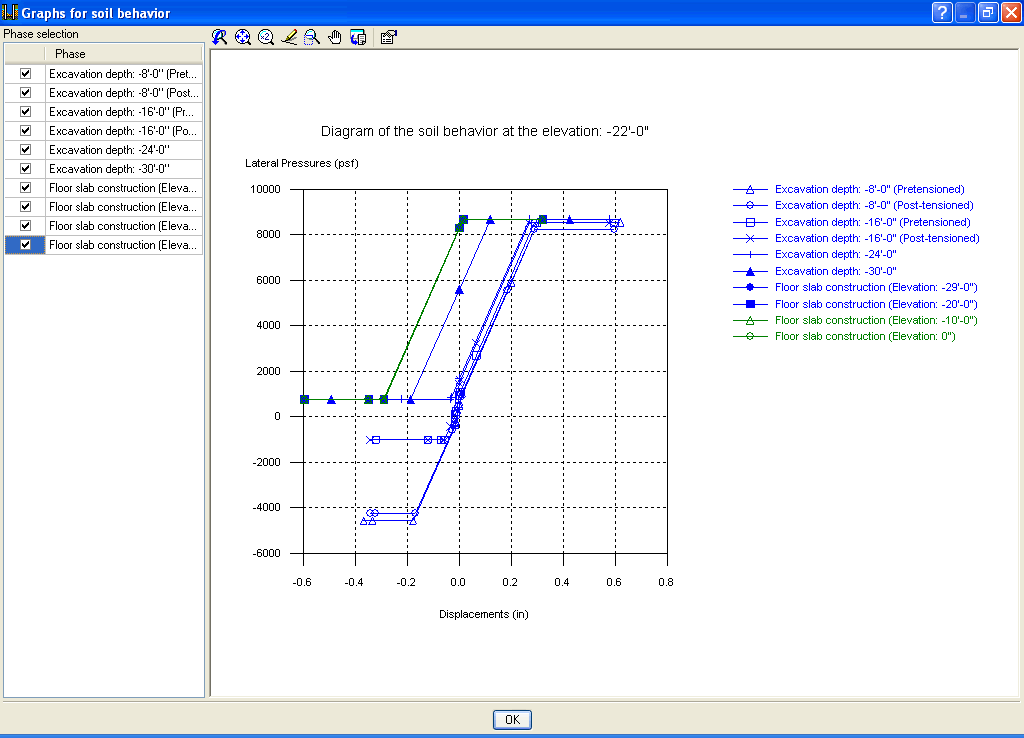Click legend entry Excavation depth: -8'-0" (Post-tensioned)
1024x738 pixels.
pyautogui.click(x=874, y=205)
